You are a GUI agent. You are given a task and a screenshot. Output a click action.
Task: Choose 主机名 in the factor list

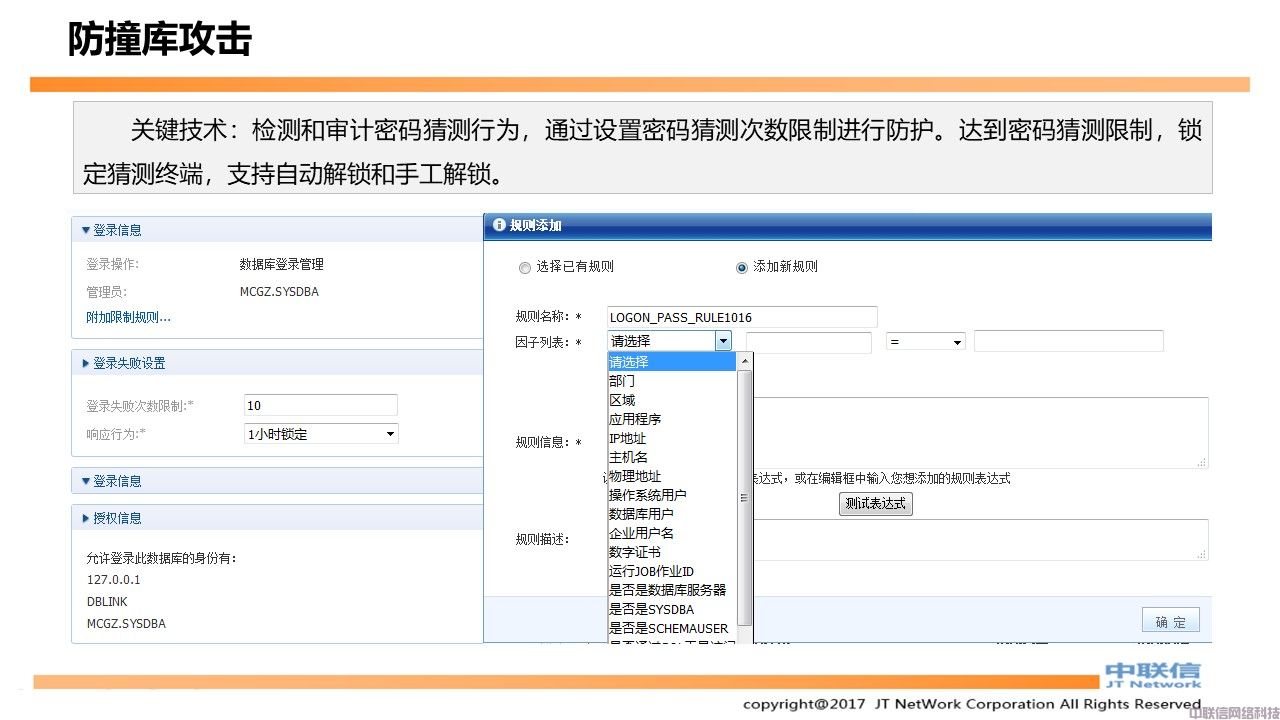pos(672,457)
